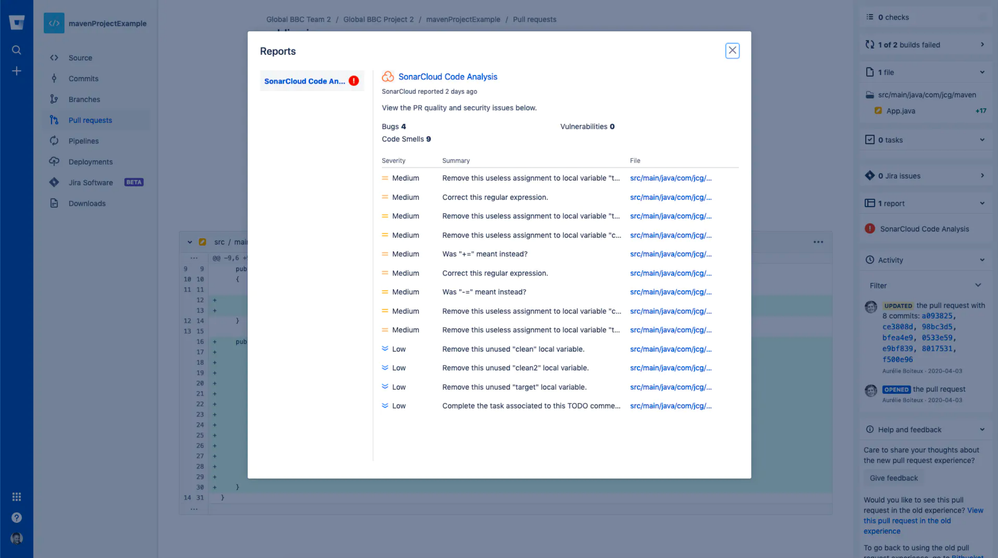
Task: Open file link for 'Was "+=" meant instead?'
Action: click(x=671, y=254)
